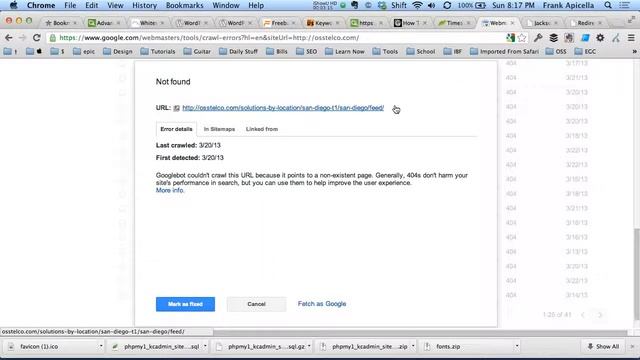
Task: Open the Design bookmarks folder
Action: point(118,51)
